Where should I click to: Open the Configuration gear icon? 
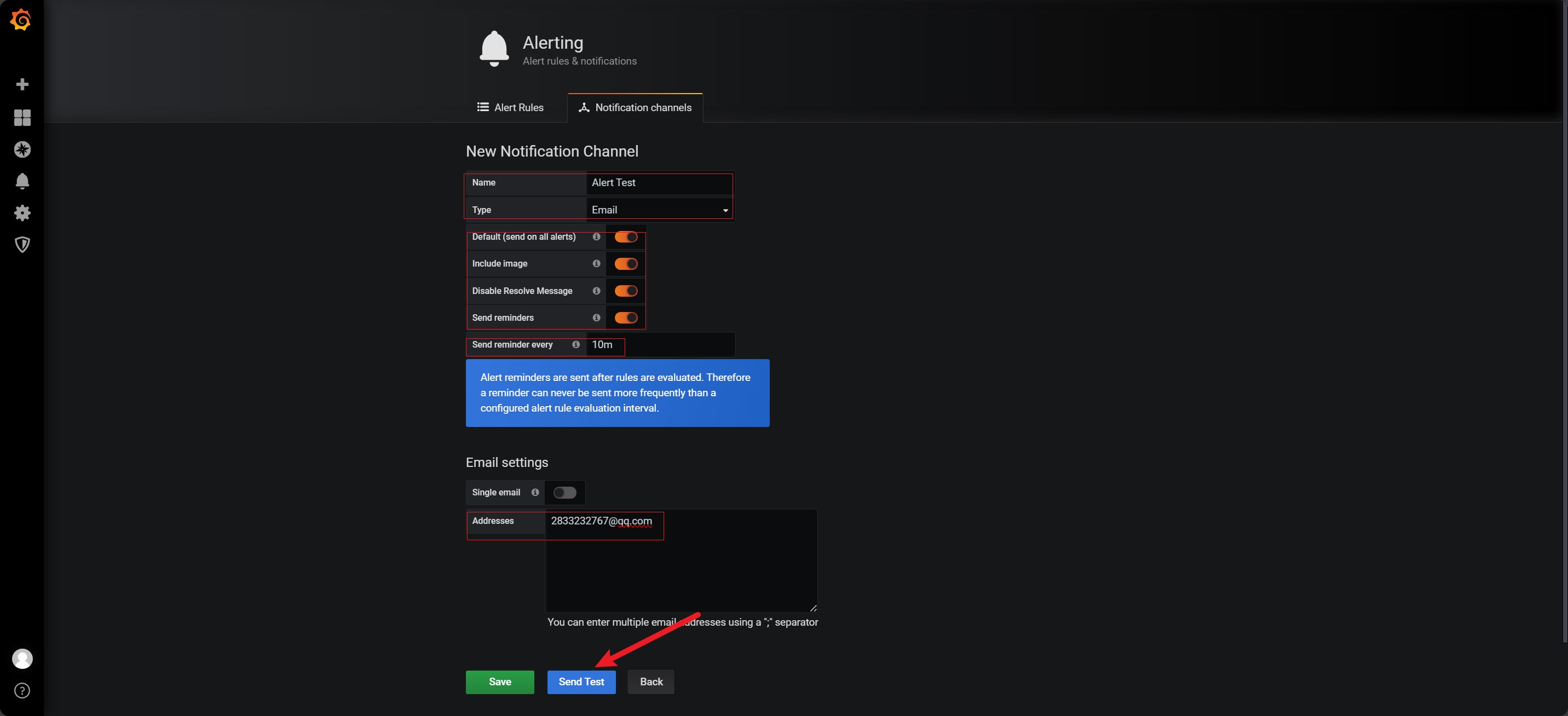[22, 212]
